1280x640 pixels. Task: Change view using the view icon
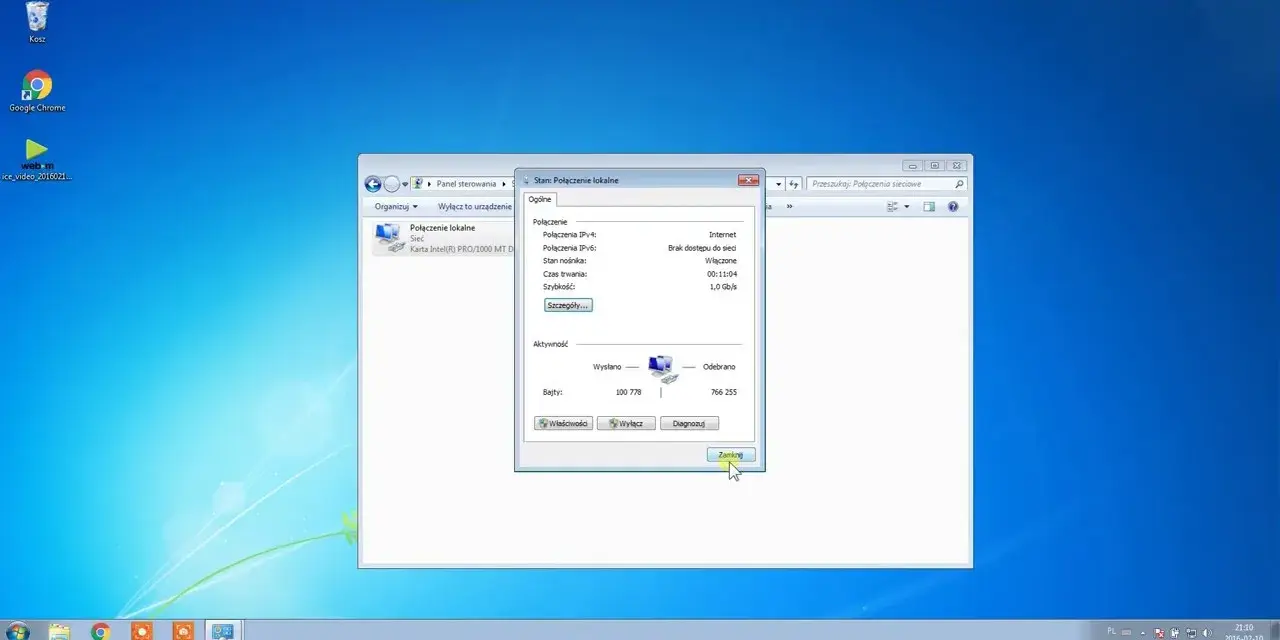(893, 207)
